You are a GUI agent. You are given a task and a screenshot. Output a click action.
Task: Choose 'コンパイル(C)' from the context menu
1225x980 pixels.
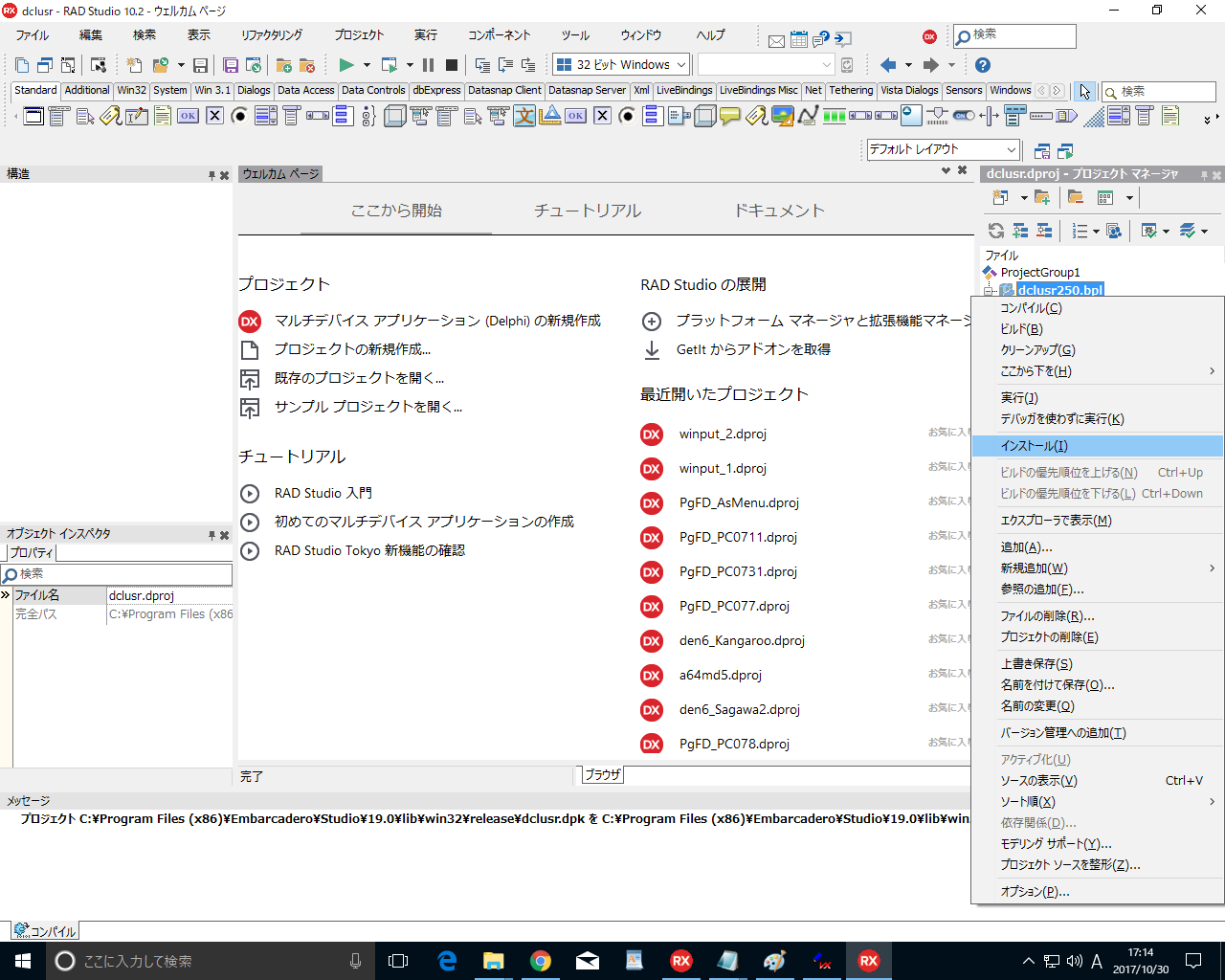click(x=1098, y=308)
